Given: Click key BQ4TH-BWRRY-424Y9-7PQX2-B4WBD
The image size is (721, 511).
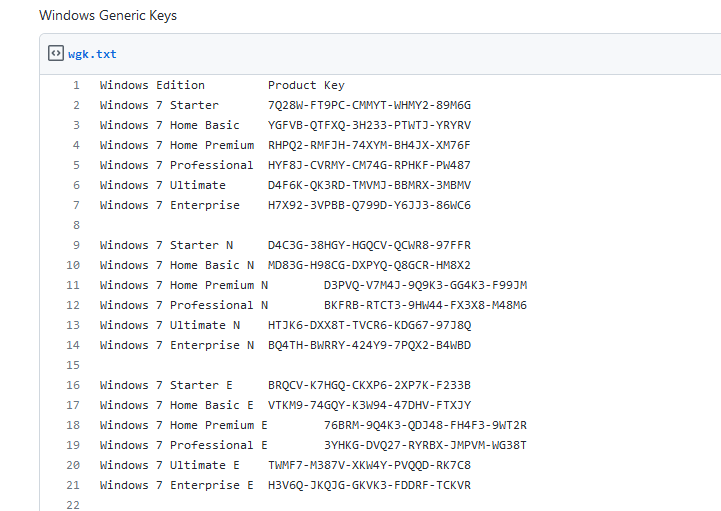Looking at the screenshot, I should 369,345.
